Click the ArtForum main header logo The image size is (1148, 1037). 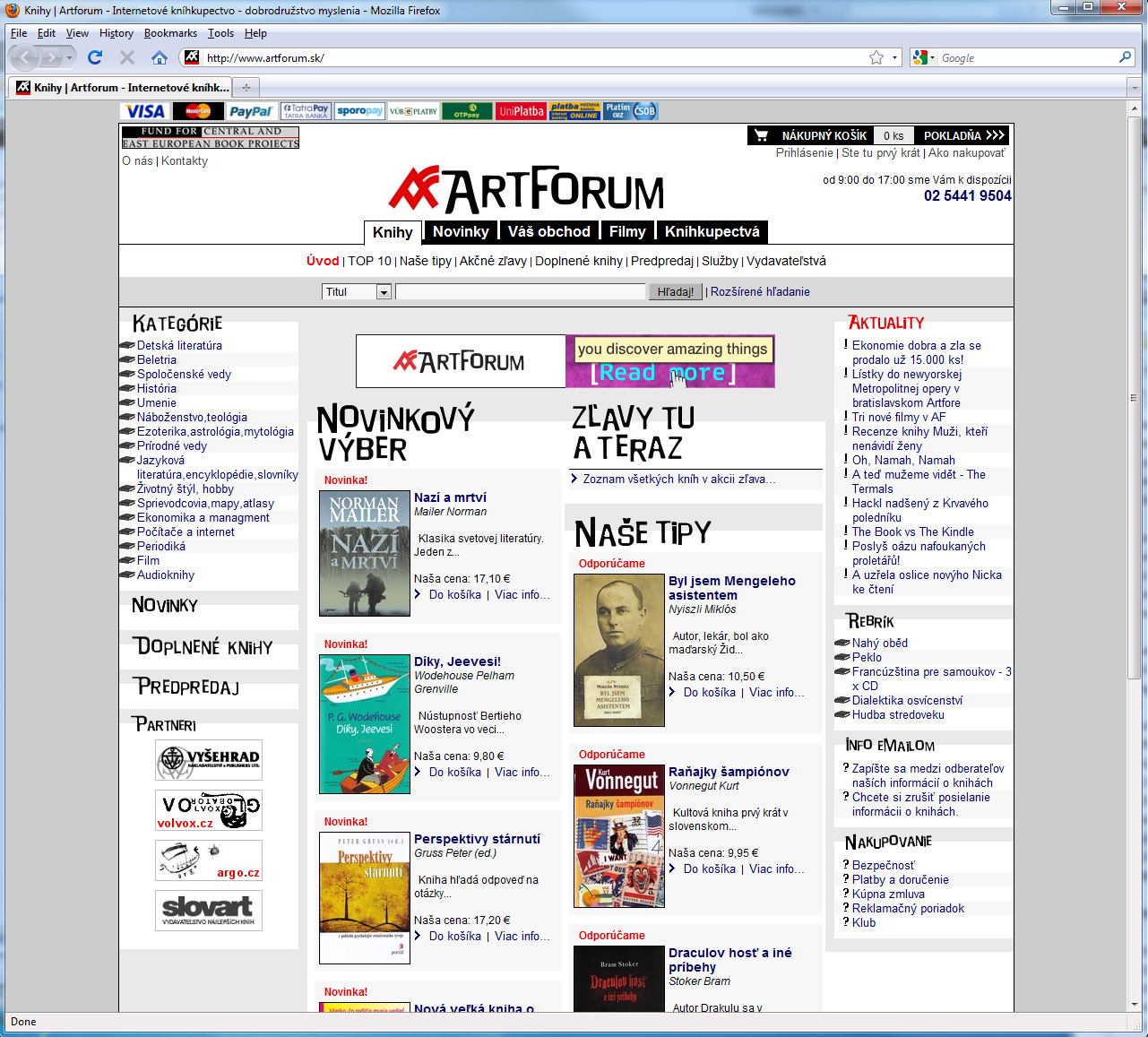[527, 189]
